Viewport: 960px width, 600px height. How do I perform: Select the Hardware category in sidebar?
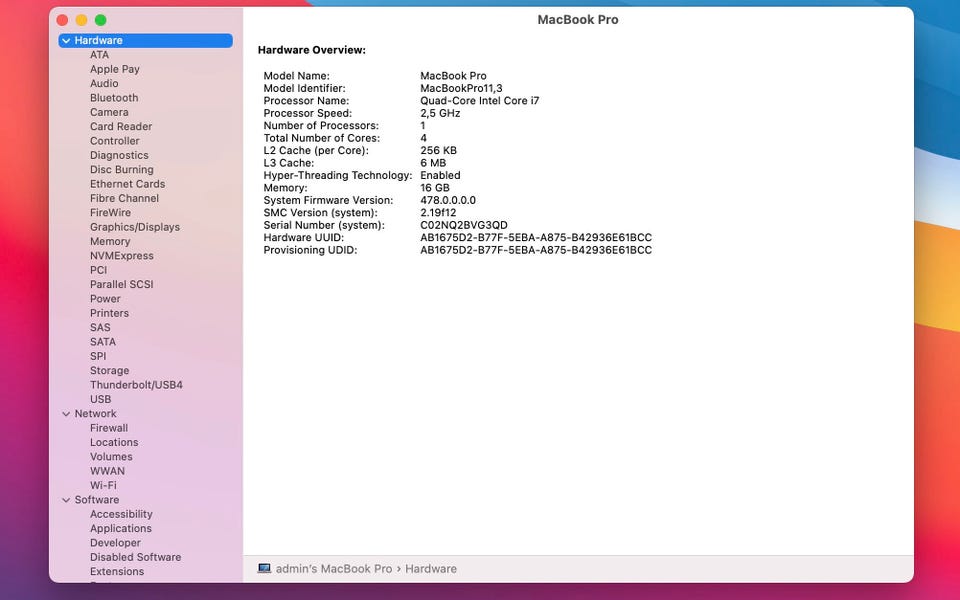146,40
